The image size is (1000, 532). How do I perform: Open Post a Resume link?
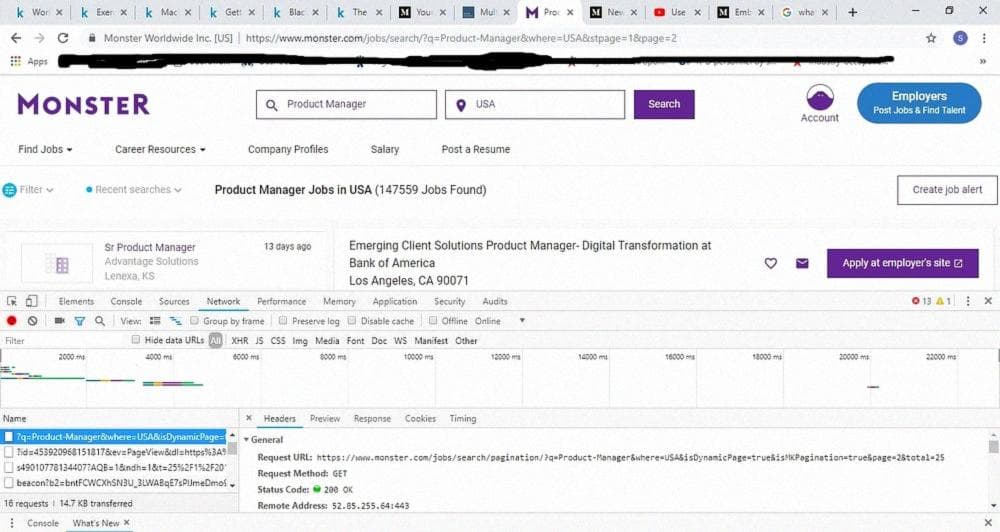click(476, 149)
